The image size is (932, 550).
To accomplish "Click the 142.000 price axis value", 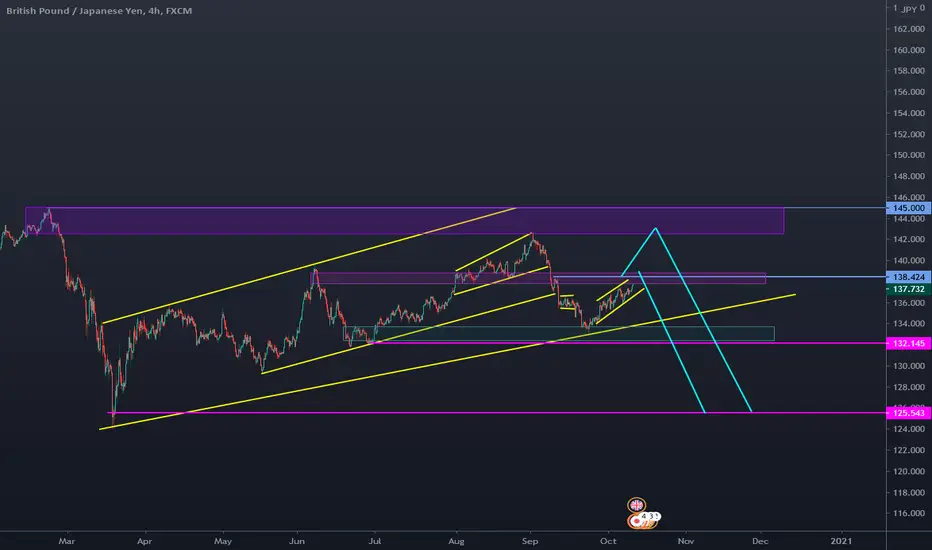I will [909, 240].
